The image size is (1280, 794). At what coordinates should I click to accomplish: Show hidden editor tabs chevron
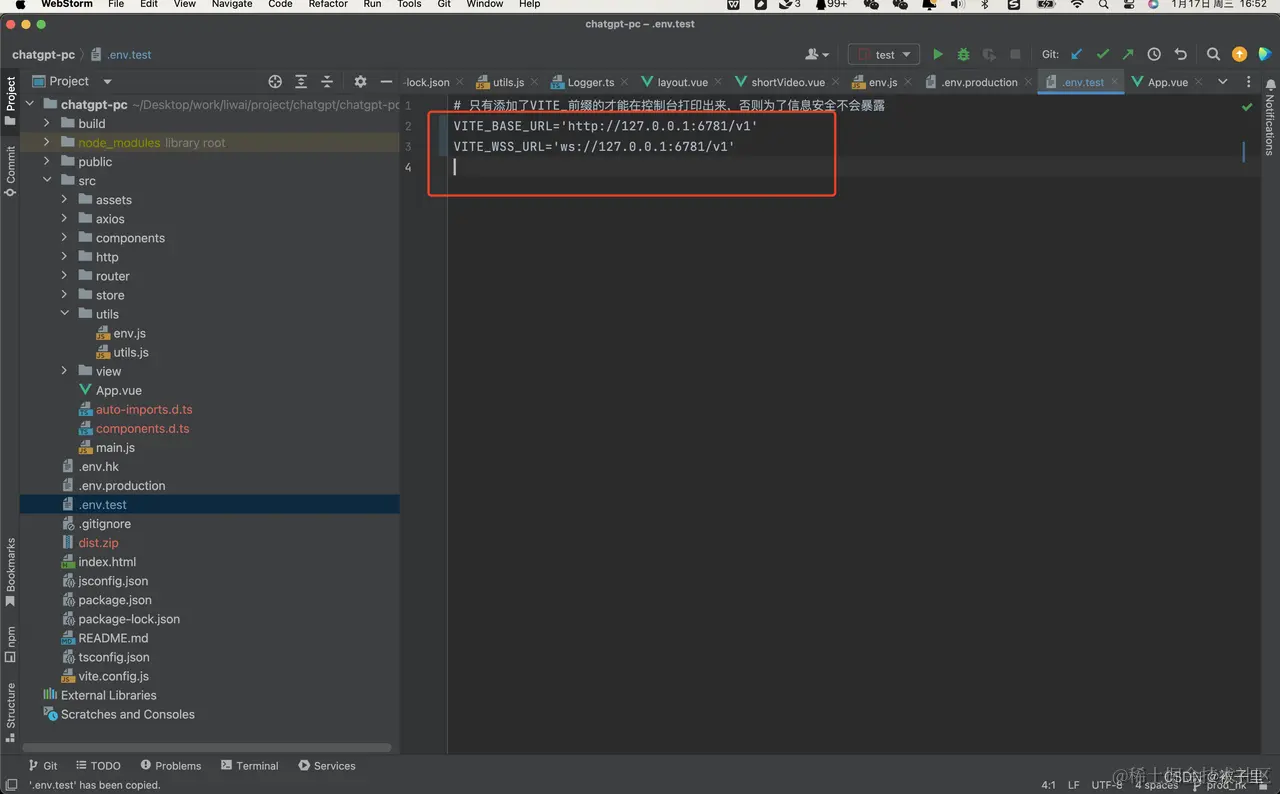1222,82
